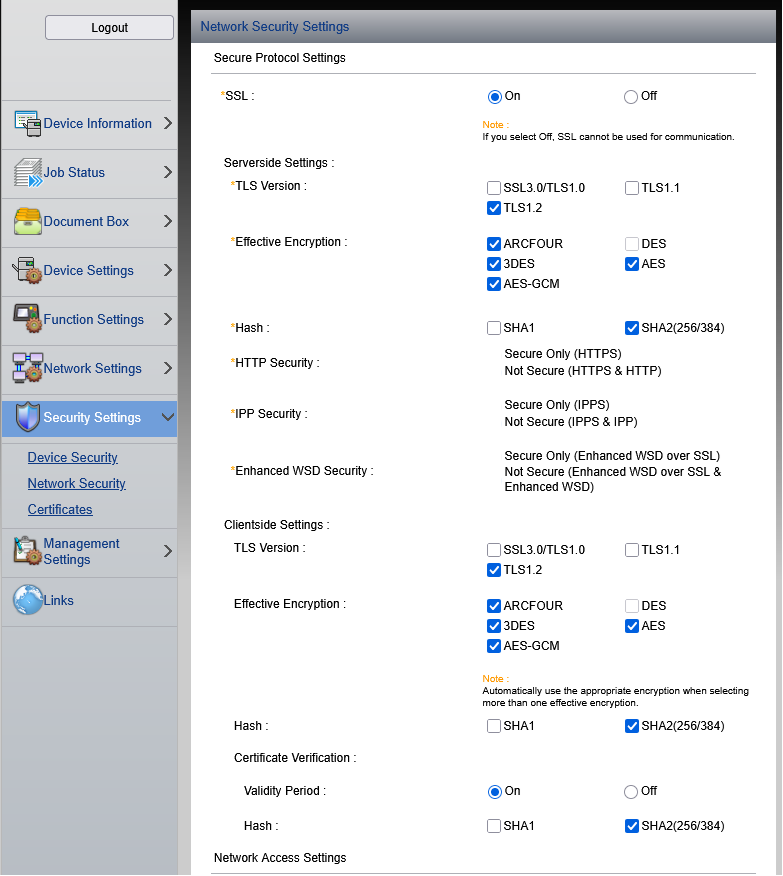The width and height of the screenshot is (783, 876).
Task: Click the Links globe icon
Action: tap(27, 601)
